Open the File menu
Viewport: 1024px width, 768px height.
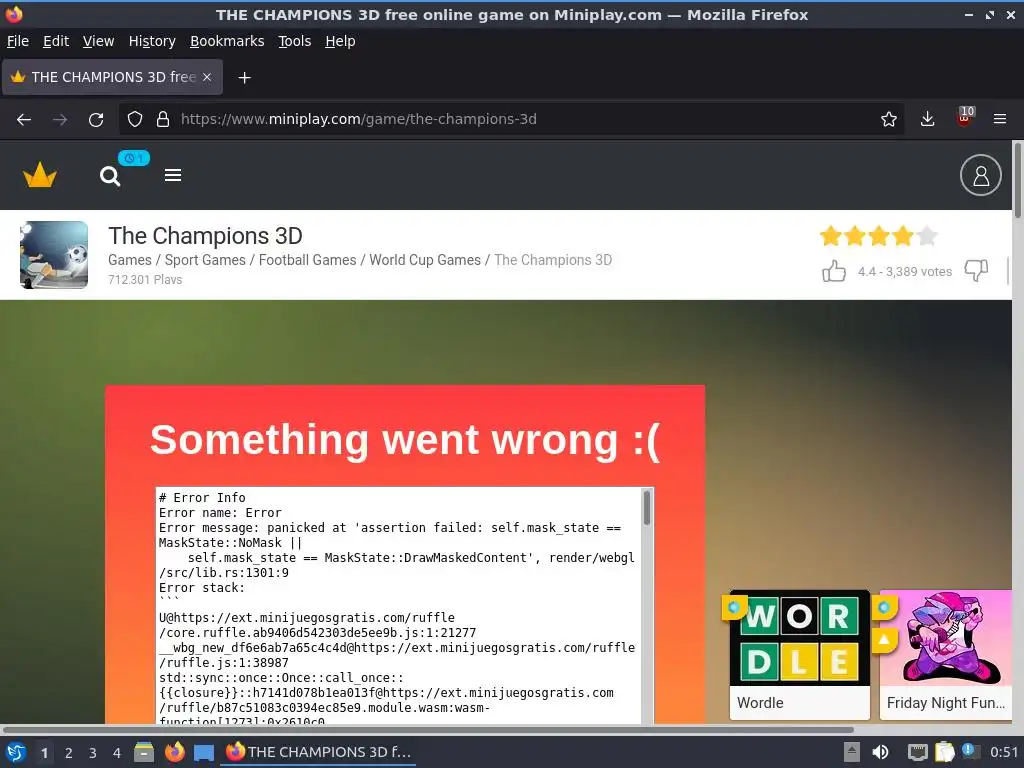[x=18, y=41]
